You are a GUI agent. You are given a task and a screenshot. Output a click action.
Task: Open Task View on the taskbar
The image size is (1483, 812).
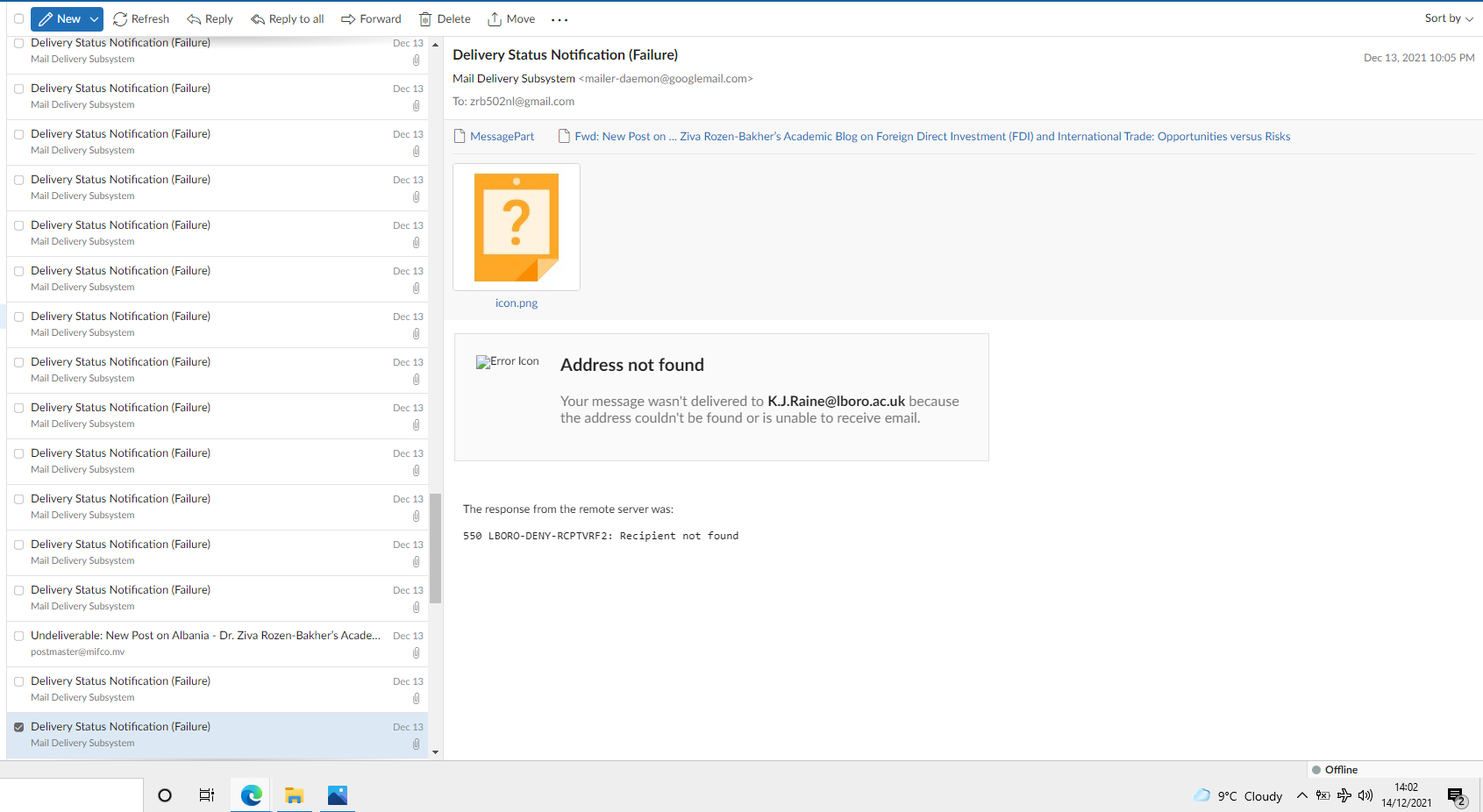click(207, 795)
